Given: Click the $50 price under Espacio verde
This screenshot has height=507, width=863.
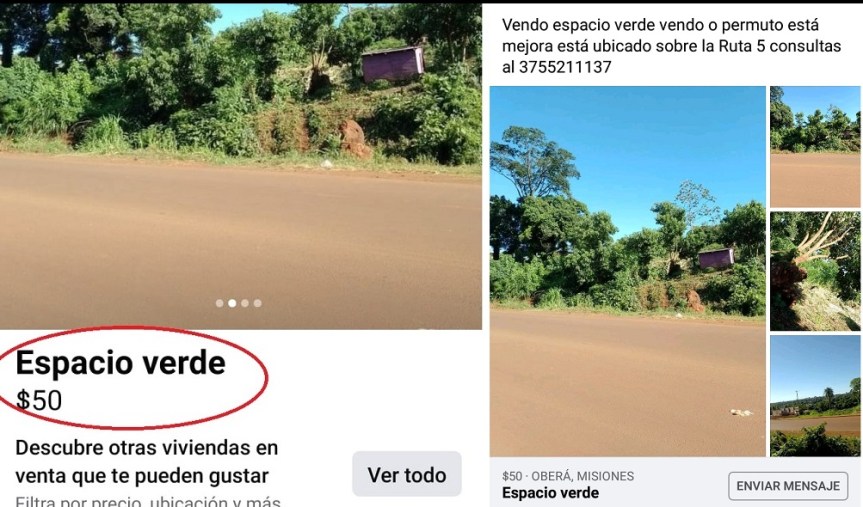Looking at the screenshot, I should (x=39, y=400).
